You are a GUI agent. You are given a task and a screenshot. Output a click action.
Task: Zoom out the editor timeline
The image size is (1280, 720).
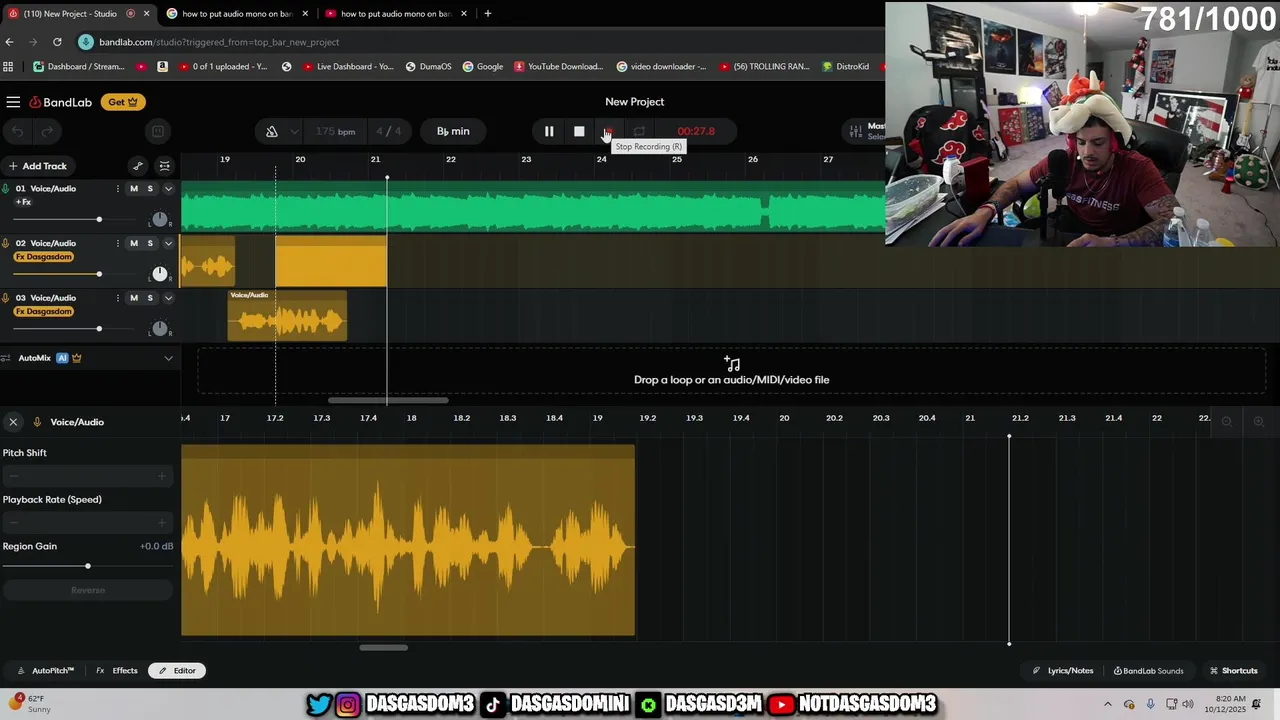[1227, 422]
